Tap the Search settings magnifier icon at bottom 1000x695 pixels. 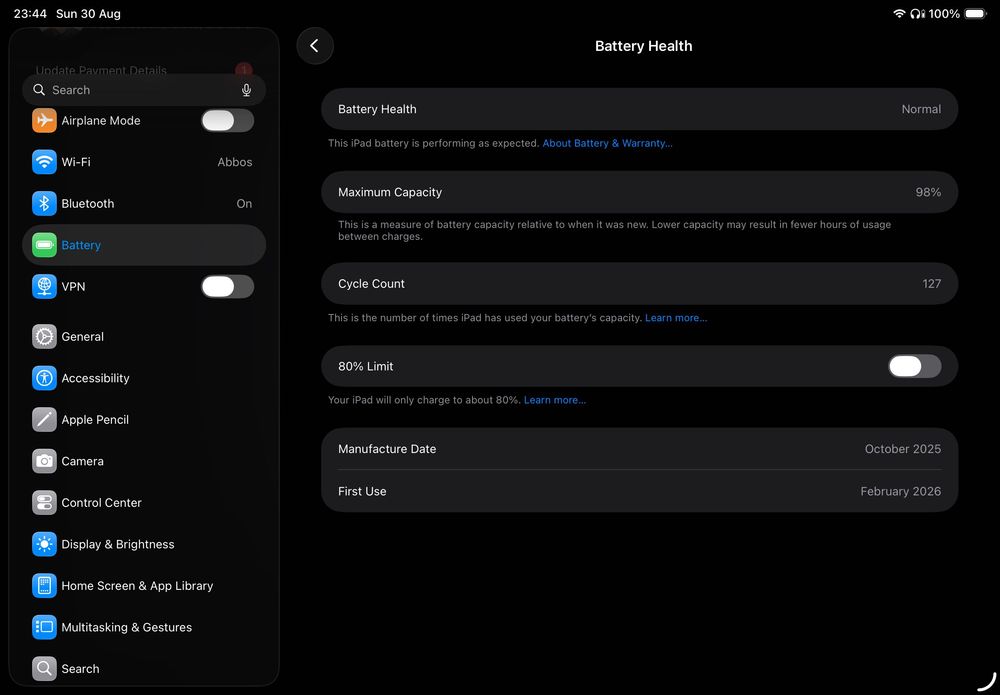click(x=44, y=668)
